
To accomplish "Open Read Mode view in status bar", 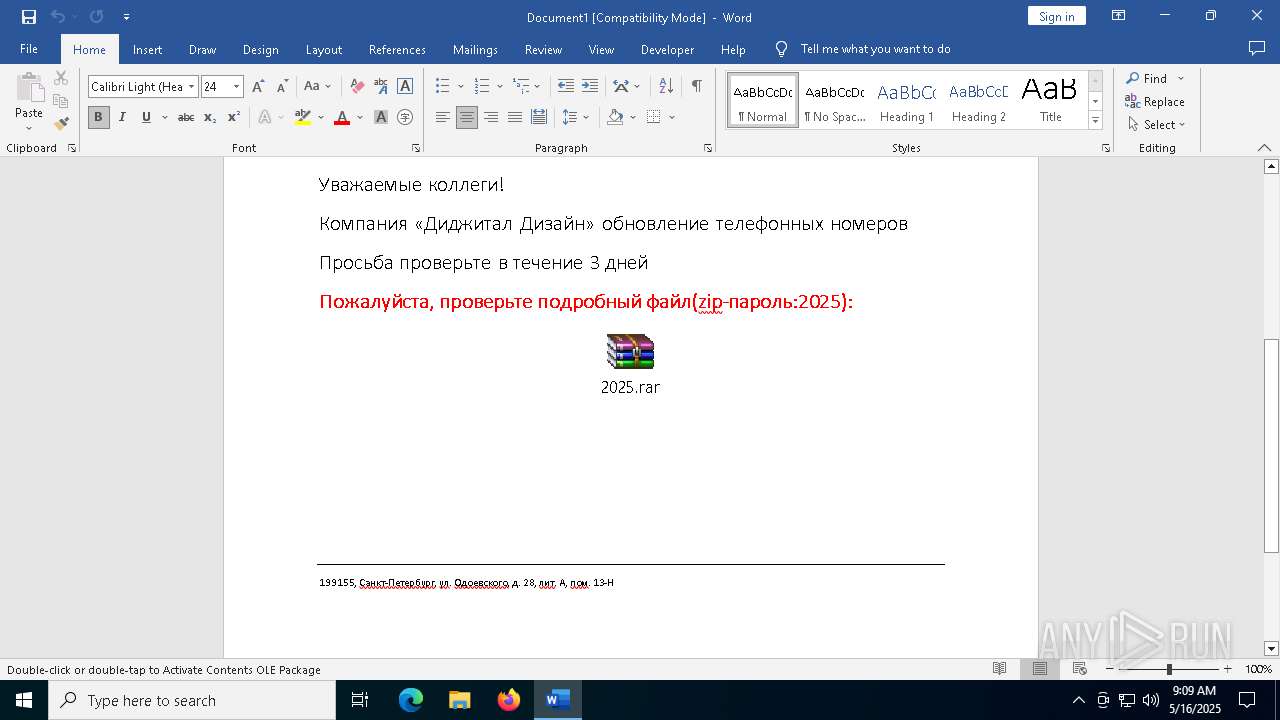I will click(999, 669).
